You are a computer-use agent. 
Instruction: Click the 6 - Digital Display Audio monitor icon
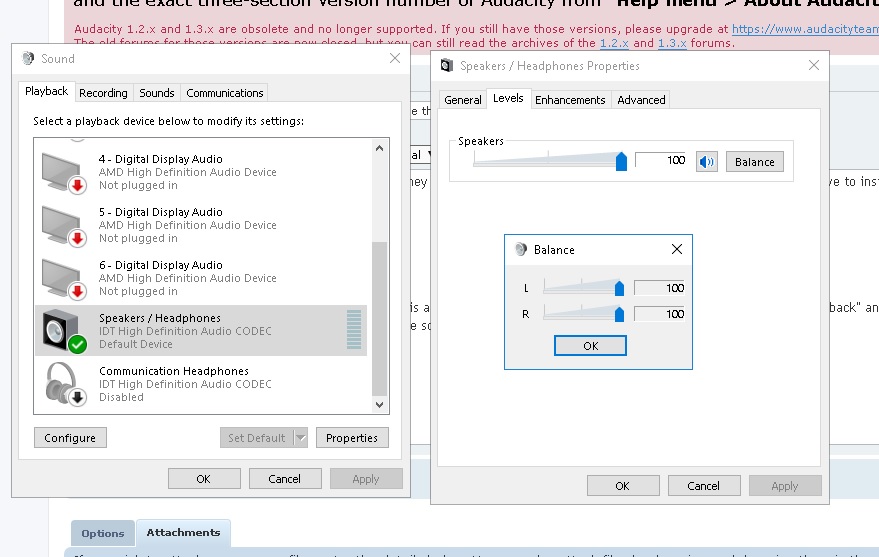click(x=63, y=279)
